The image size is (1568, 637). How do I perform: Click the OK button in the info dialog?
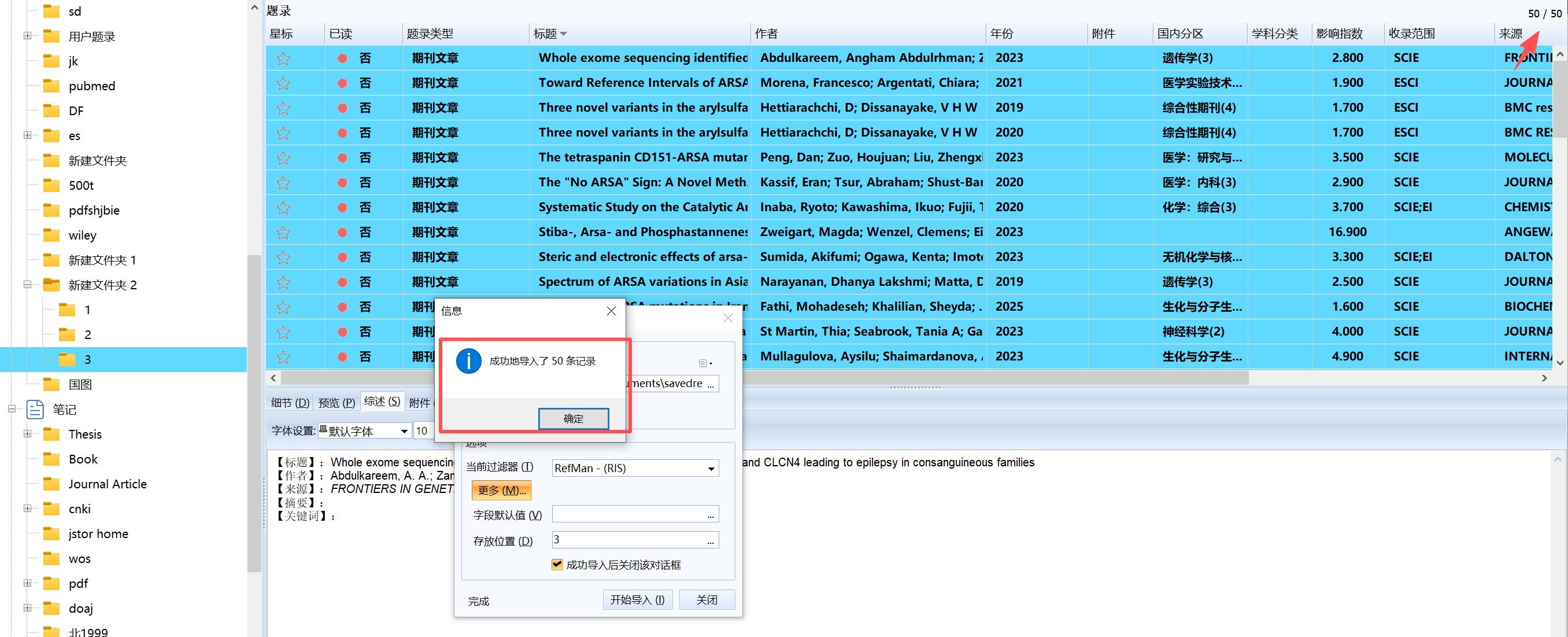(x=573, y=418)
